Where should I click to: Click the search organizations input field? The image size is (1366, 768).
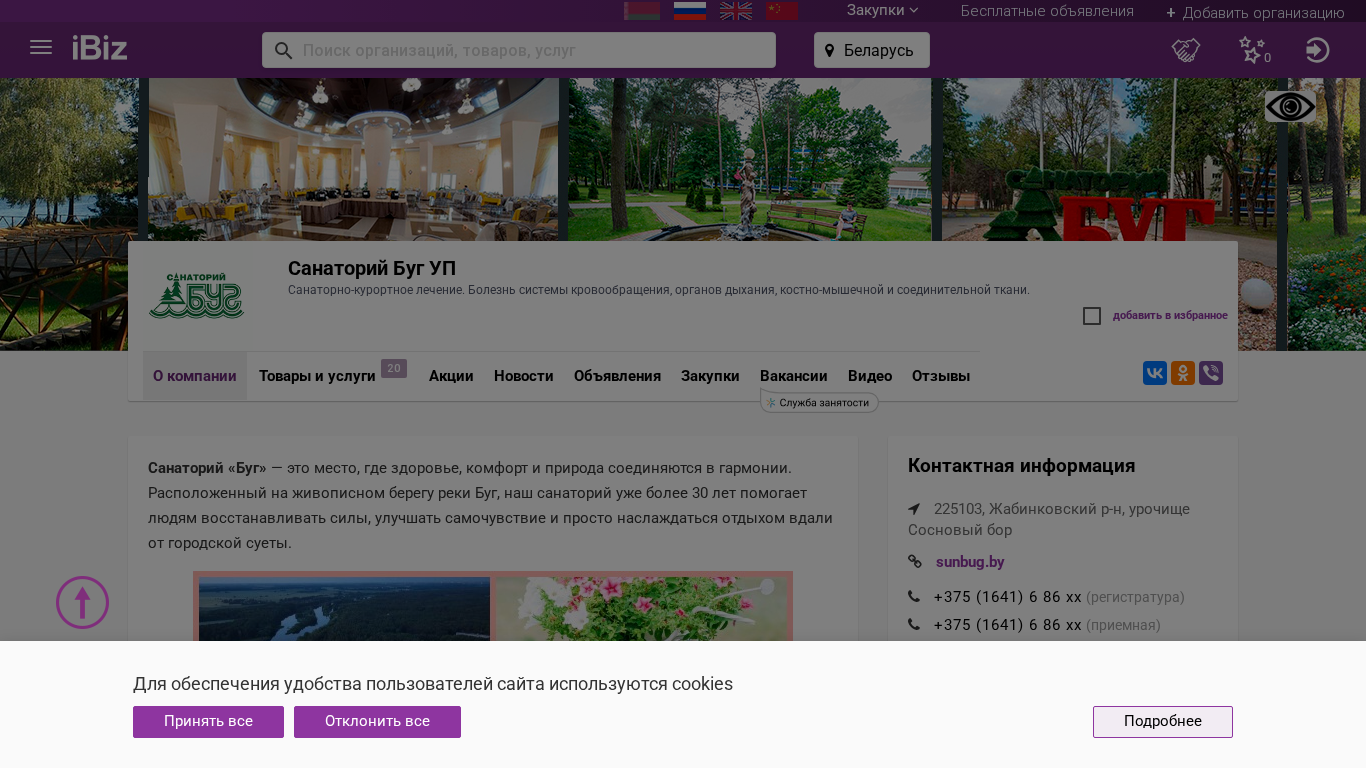coord(530,50)
